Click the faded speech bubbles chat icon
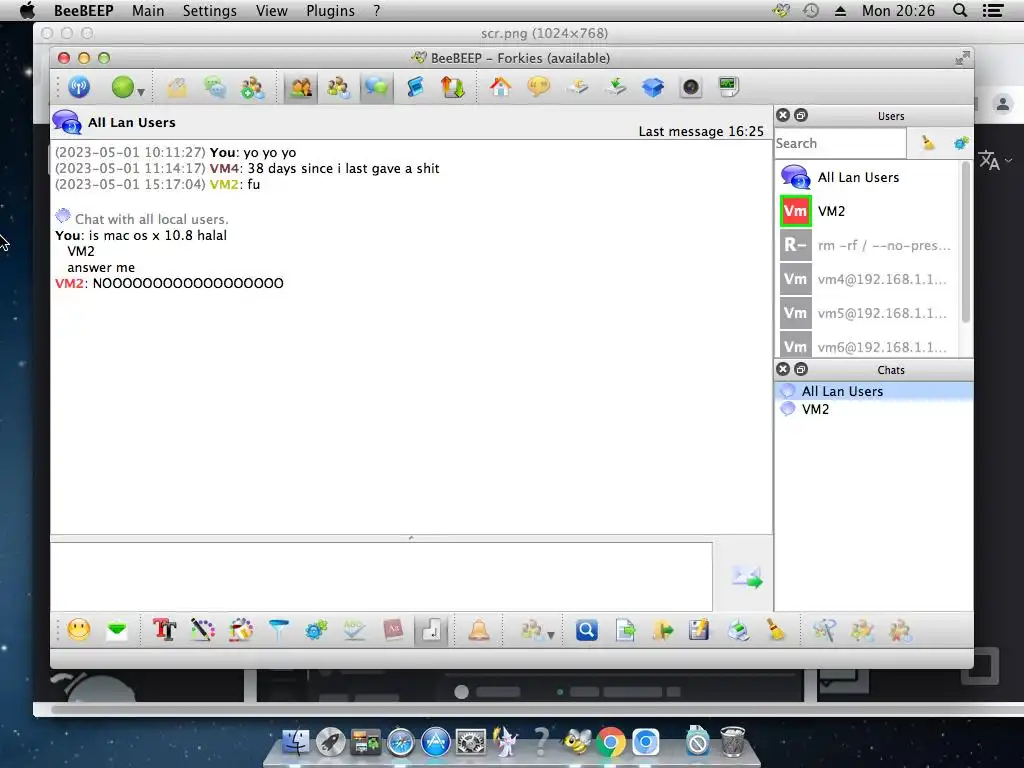This screenshot has width=1024, height=768. pos(215,88)
